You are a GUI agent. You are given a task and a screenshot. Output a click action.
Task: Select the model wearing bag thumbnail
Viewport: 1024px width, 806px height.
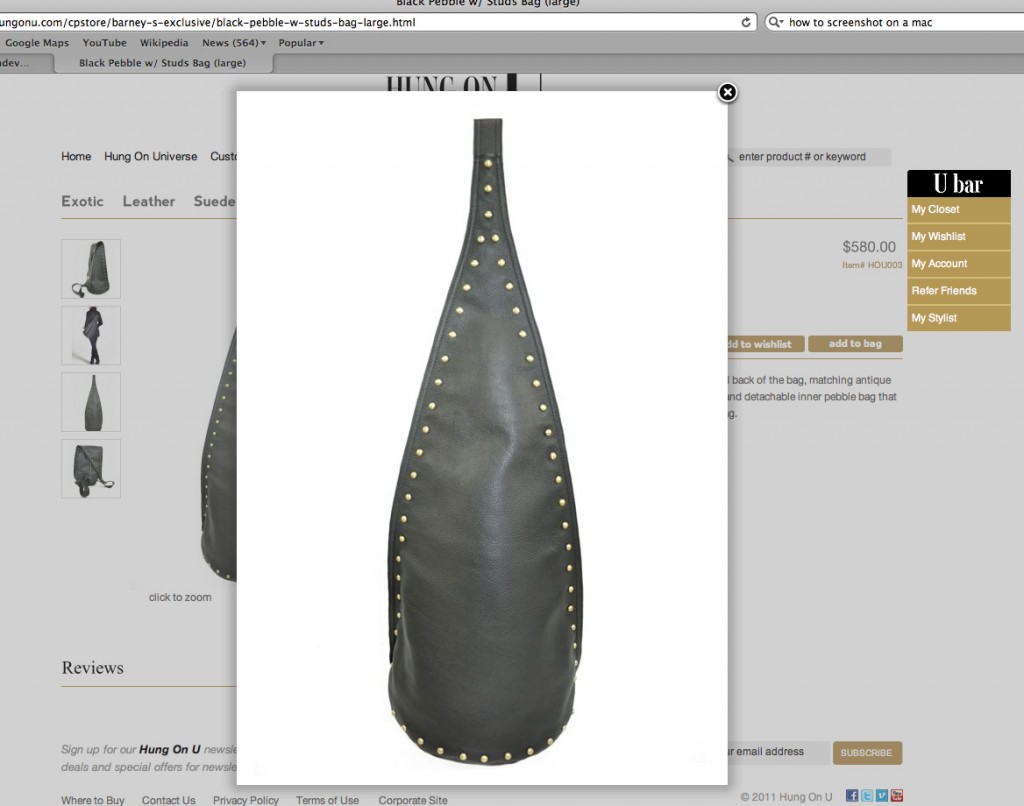click(91, 336)
